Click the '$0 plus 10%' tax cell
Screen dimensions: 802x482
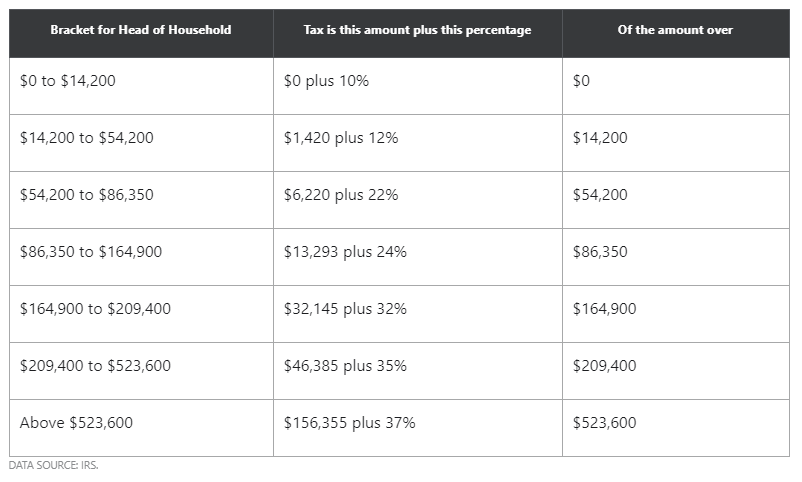click(x=418, y=86)
